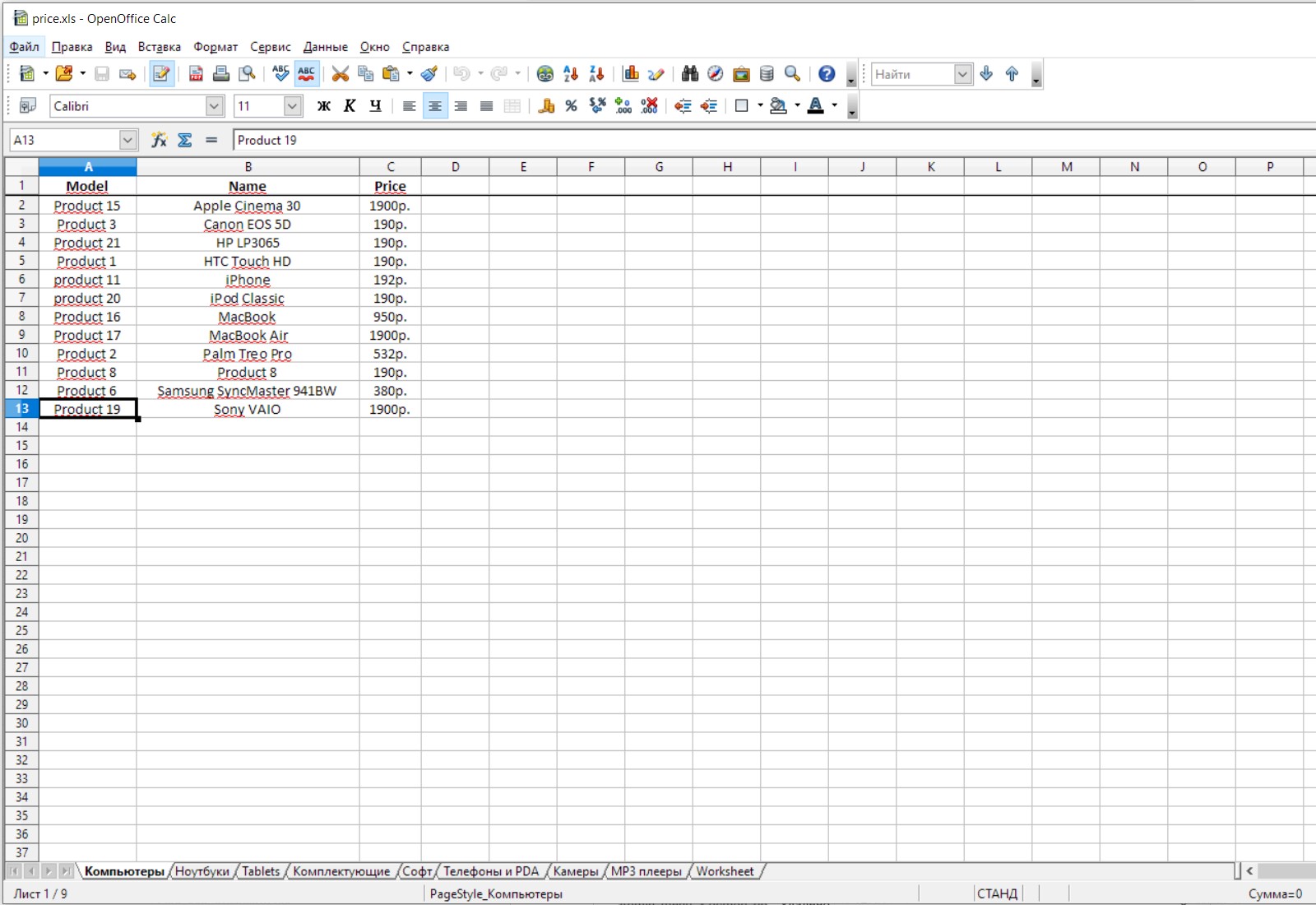The width and height of the screenshot is (1316, 905).
Task: Click the Sum sigma icon
Action: [x=185, y=140]
